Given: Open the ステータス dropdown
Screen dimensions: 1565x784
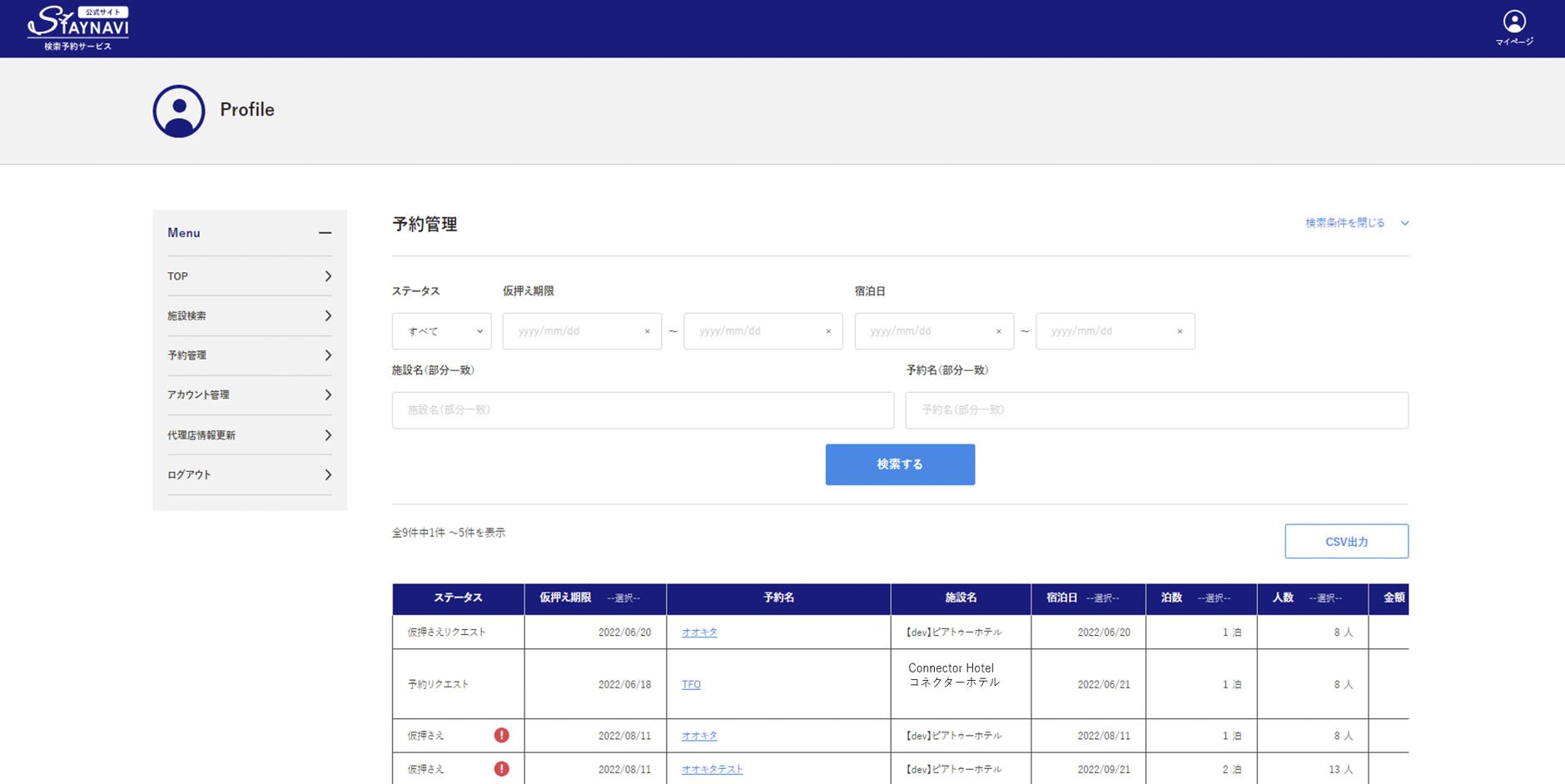Looking at the screenshot, I should click(x=441, y=331).
